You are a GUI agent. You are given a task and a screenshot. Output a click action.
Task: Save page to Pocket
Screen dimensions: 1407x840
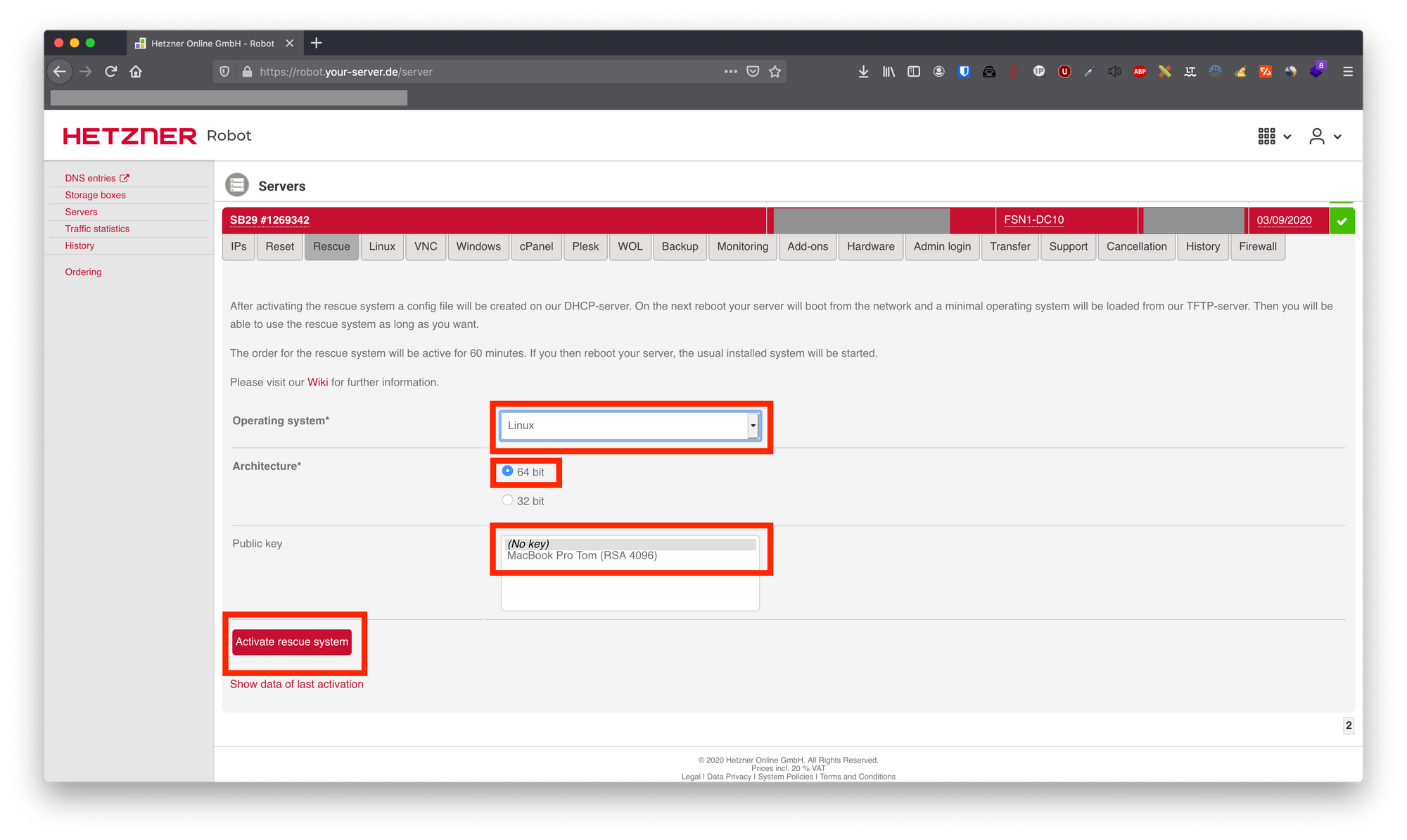click(753, 72)
